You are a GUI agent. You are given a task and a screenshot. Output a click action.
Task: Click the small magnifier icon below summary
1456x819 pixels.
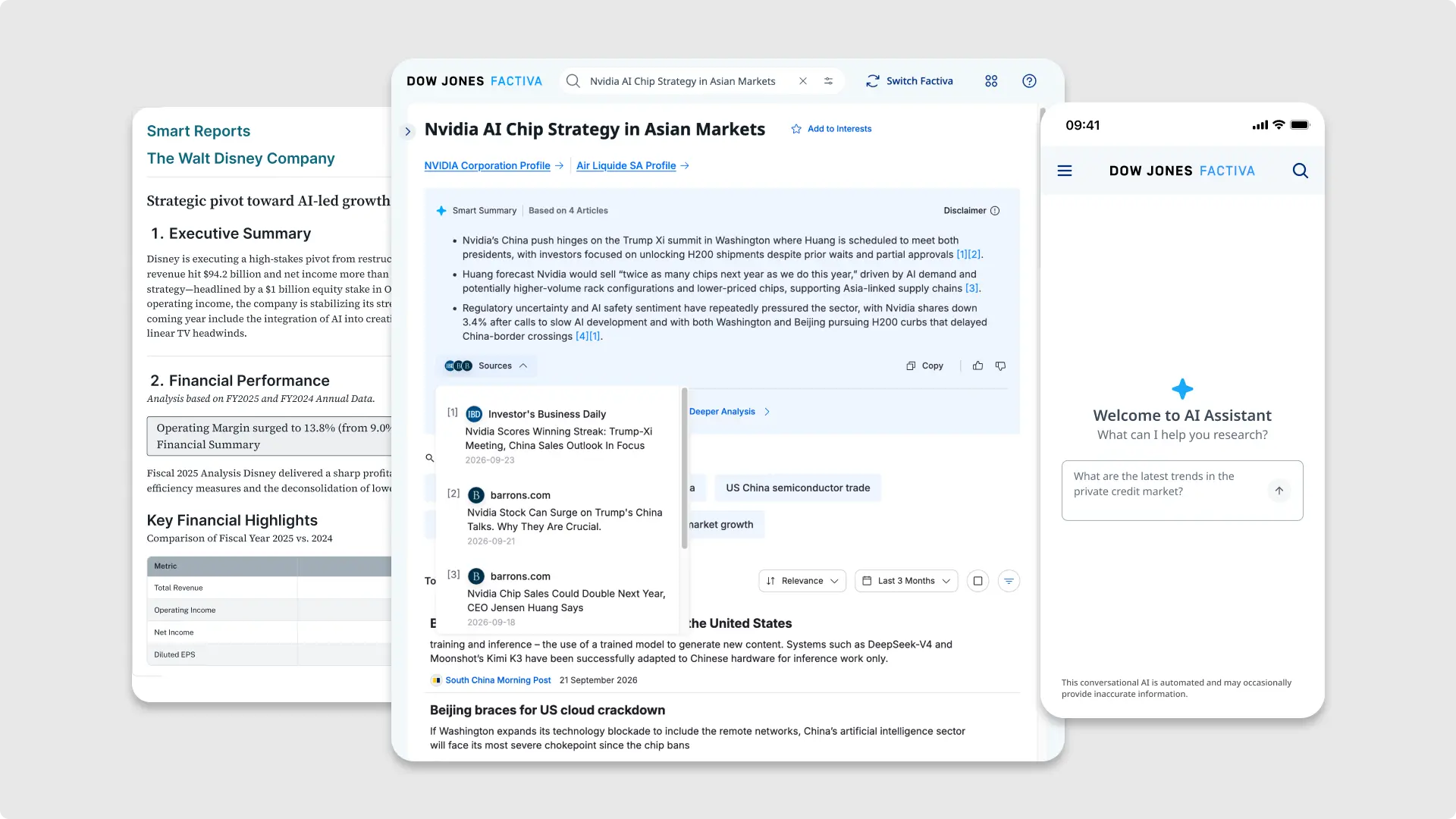coord(430,458)
